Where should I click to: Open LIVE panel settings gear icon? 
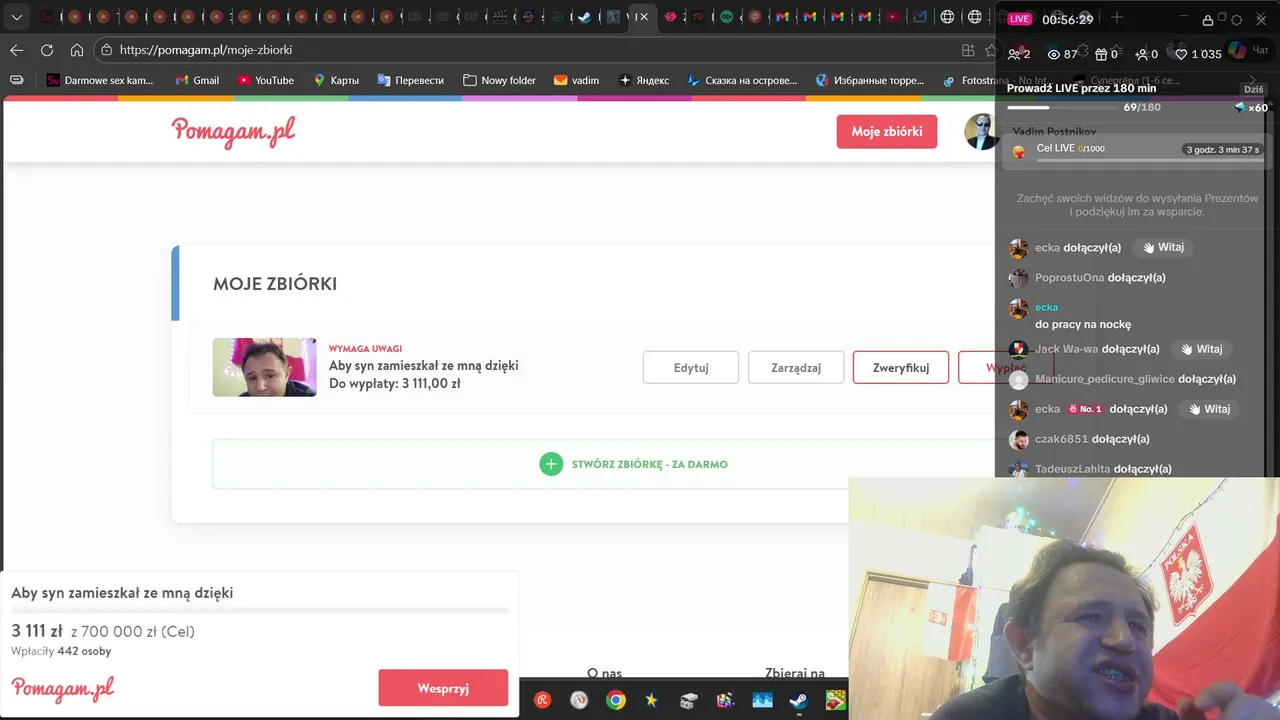[x=1236, y=20]
